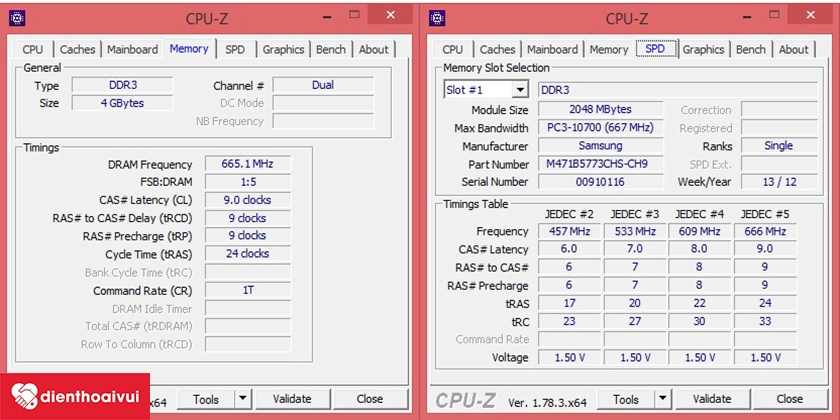Viewport: 840px width, 420px height.
Task: Click the JEDEC #2 tRAS value 17
Action: click(x=569, y=303)
